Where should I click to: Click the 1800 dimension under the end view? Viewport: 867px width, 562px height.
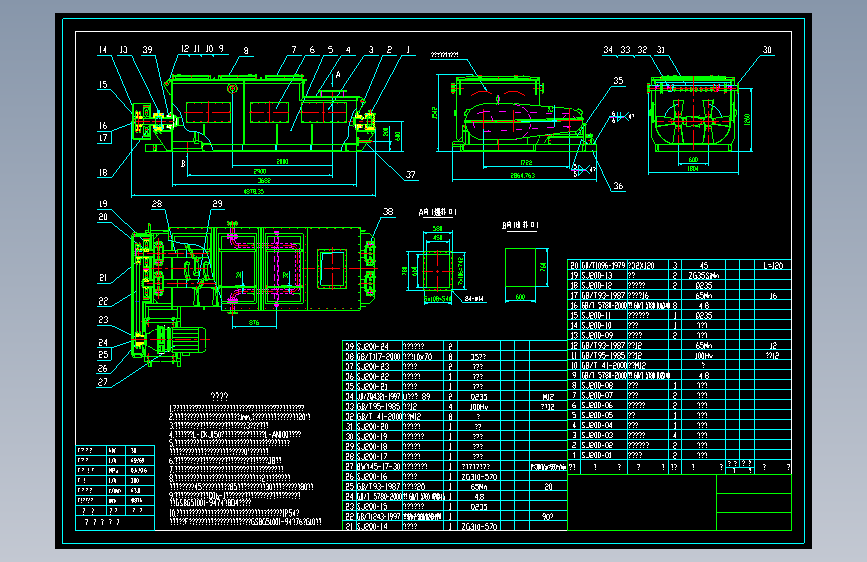(693, 168)
